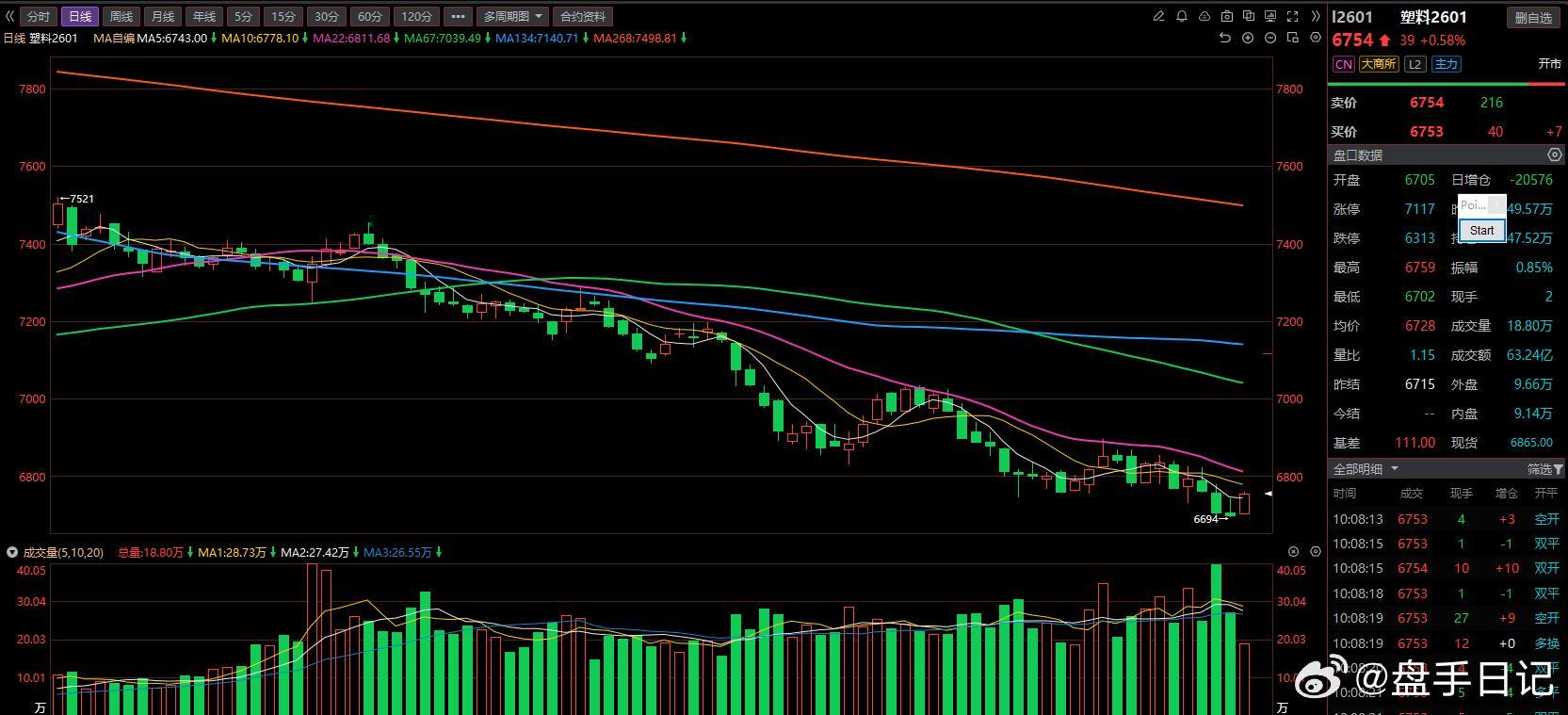Screen dimensions: 1568x715
Task: Click the 卖价 ask price 6754
Action: [1427, 103]
